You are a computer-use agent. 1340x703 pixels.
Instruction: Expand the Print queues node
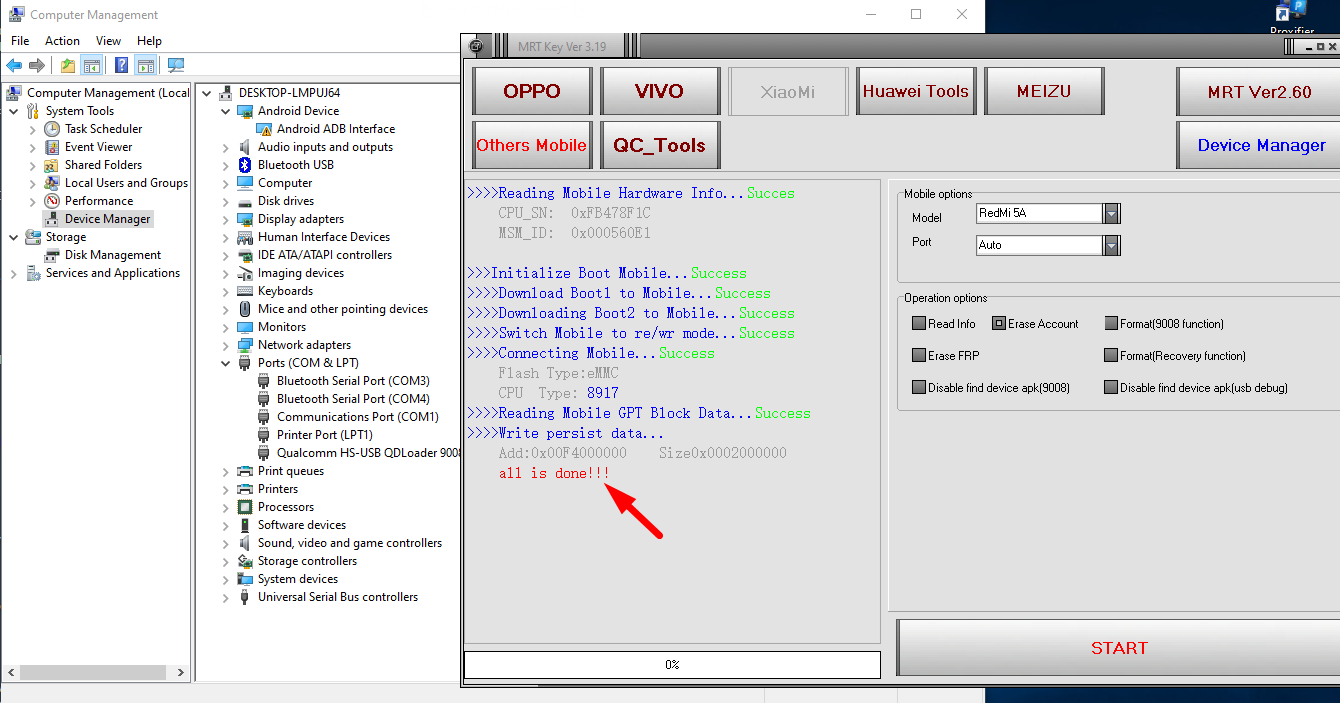[226, 471]
